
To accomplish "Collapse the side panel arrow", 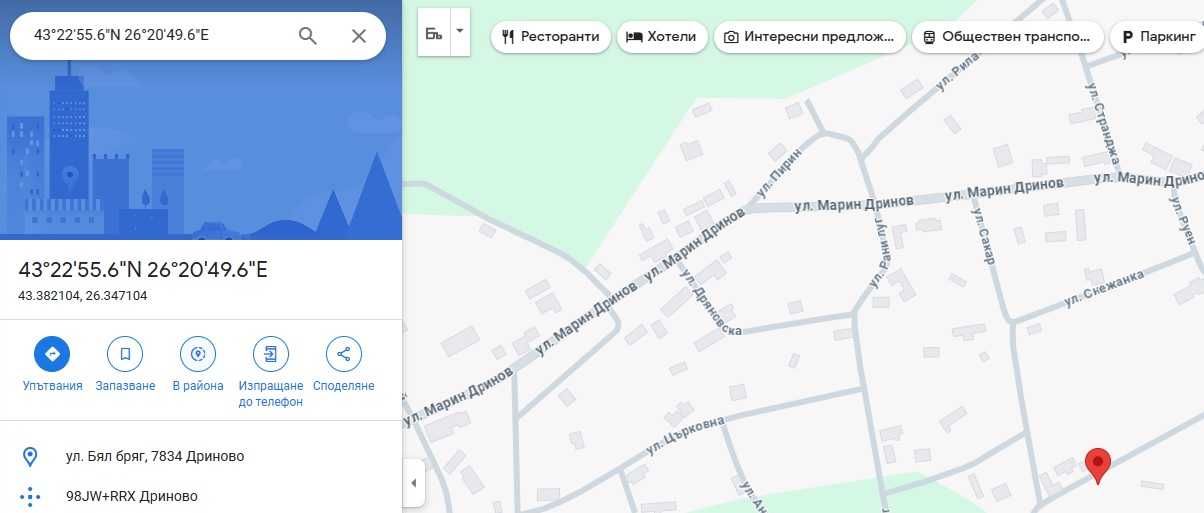I will (414, 484).
